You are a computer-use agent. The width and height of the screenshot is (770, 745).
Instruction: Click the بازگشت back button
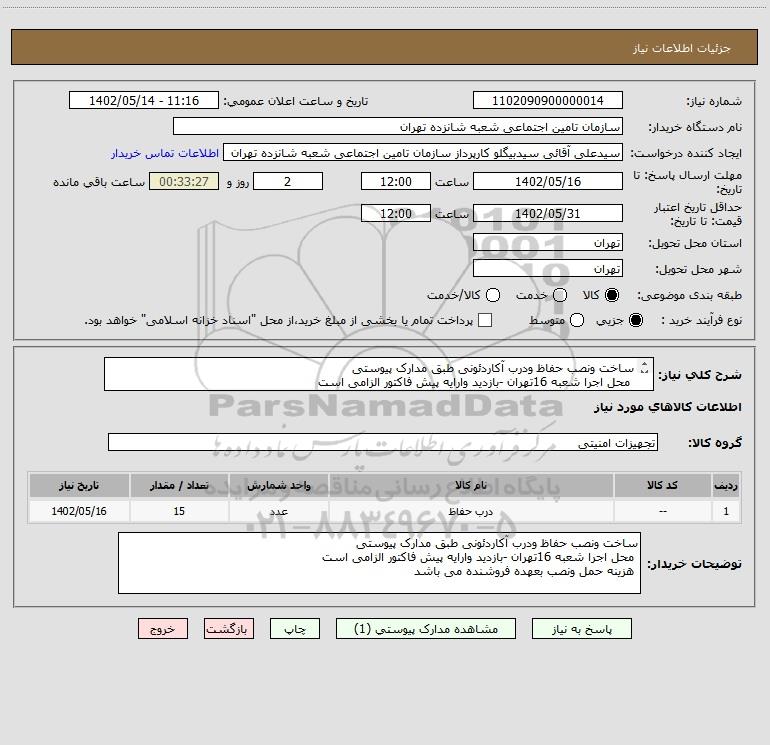(229, 629)
